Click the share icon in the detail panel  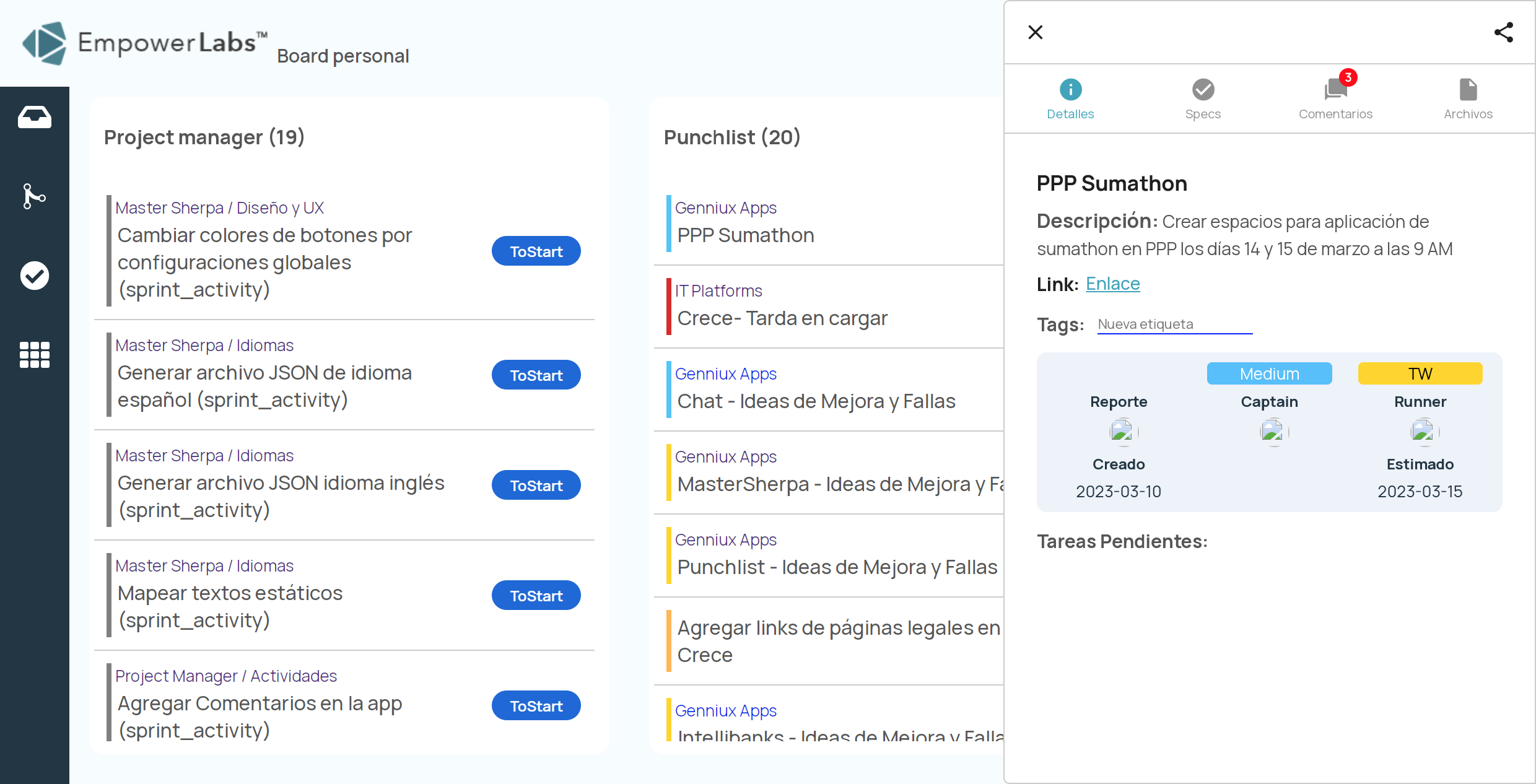pyautogui.click(x=1504, y=32)
